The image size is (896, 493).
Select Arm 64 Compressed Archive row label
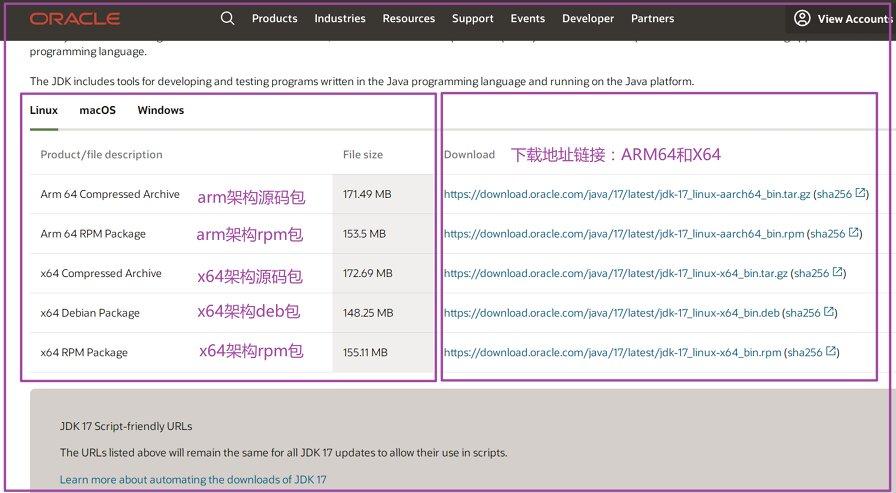(x=110, y=194)
